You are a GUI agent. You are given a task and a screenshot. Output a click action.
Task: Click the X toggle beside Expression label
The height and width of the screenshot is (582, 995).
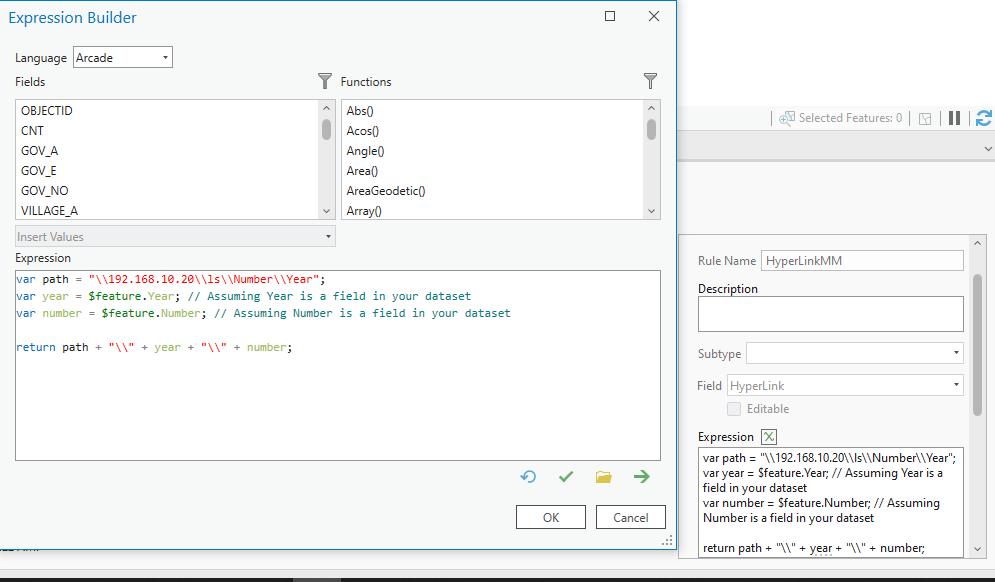(x=768, y=437)
